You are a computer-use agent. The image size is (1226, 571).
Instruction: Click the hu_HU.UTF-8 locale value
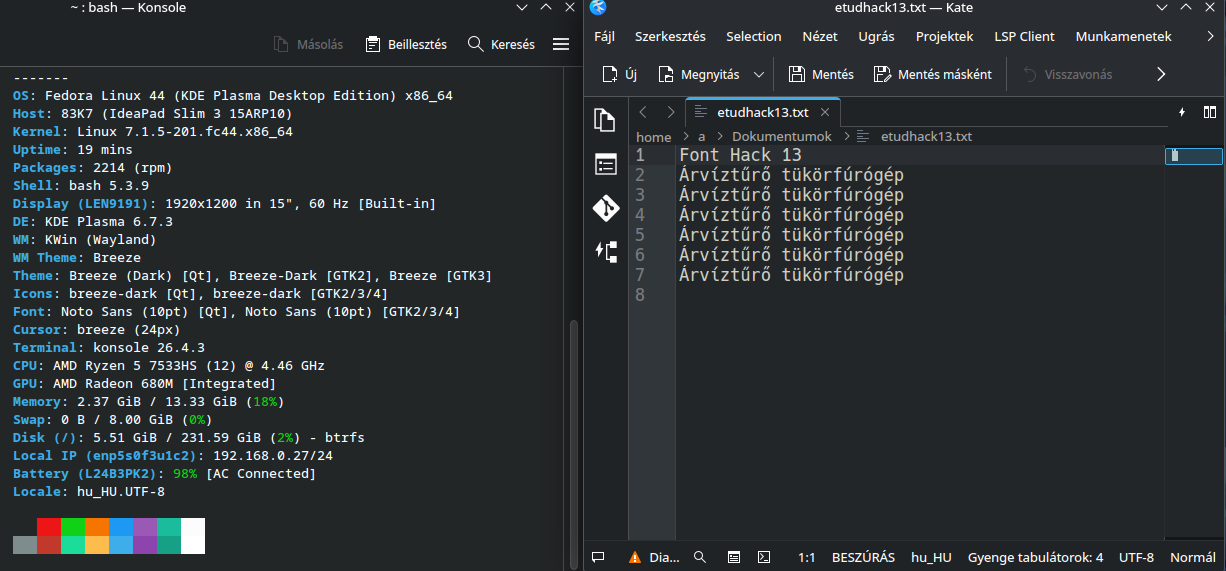121,491
